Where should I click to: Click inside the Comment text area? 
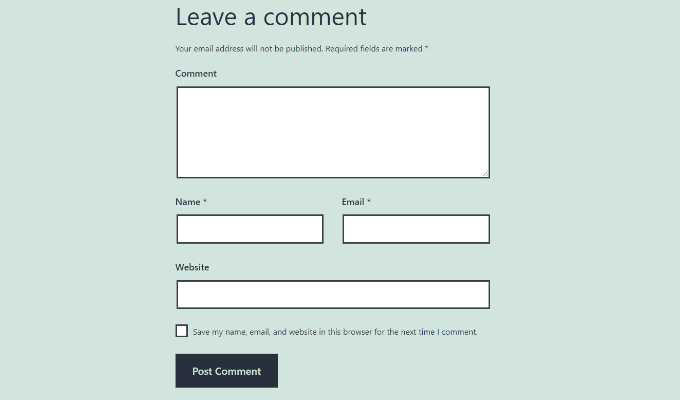pyautogui.click(x=333, y=132)
